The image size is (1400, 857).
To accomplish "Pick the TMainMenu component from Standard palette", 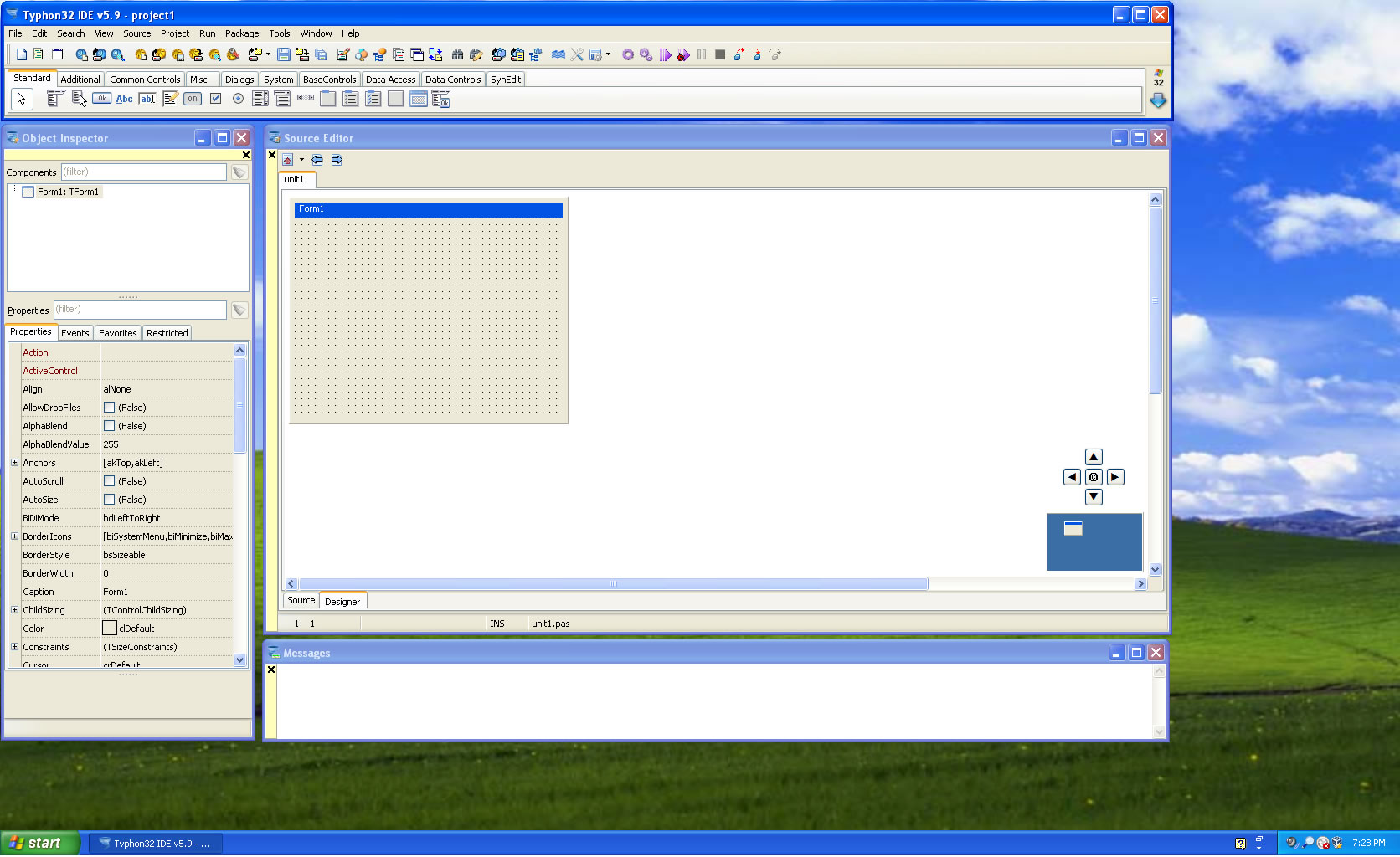I will [54, 99].
